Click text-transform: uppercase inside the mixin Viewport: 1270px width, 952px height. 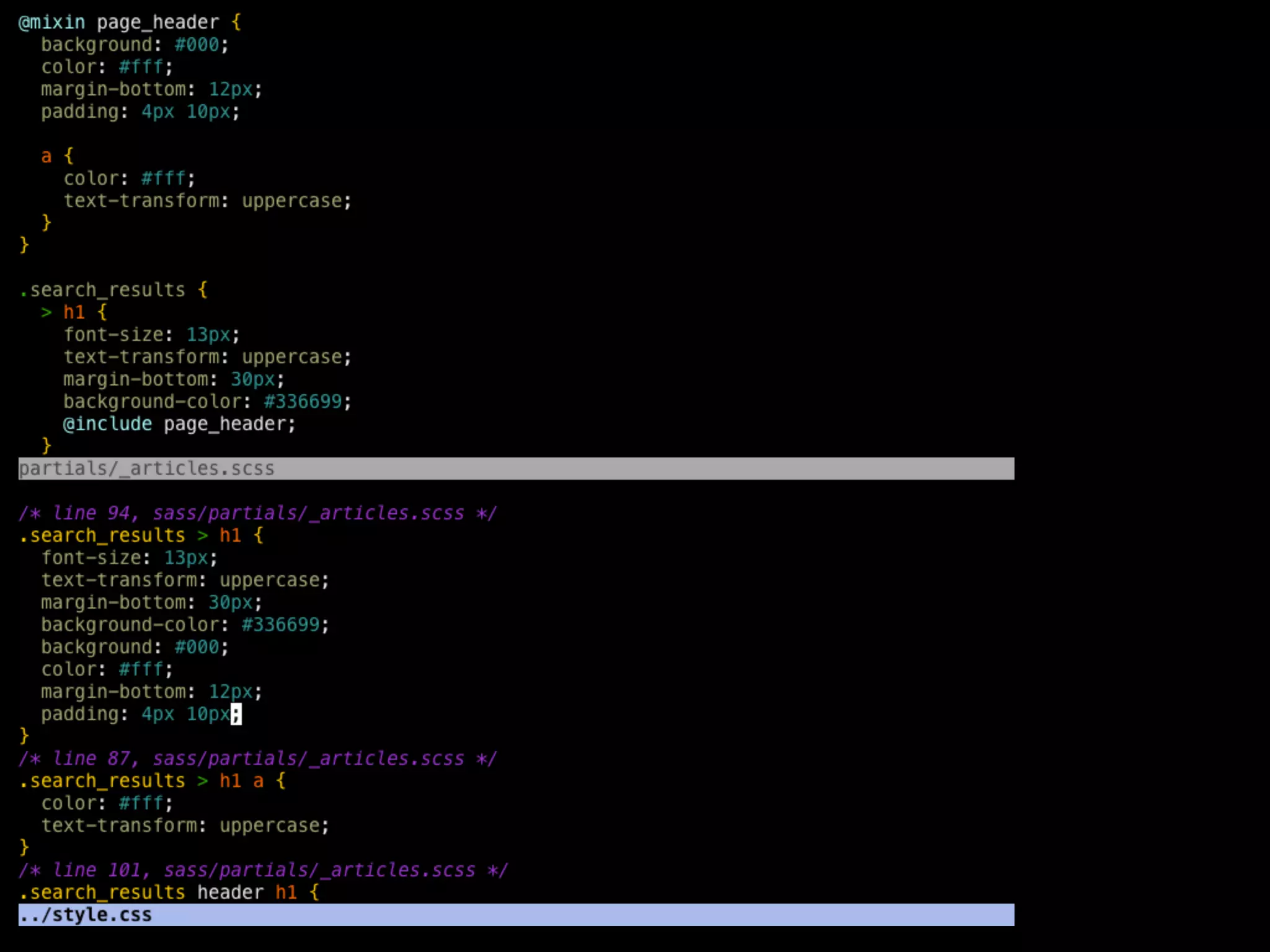point(207,201)
